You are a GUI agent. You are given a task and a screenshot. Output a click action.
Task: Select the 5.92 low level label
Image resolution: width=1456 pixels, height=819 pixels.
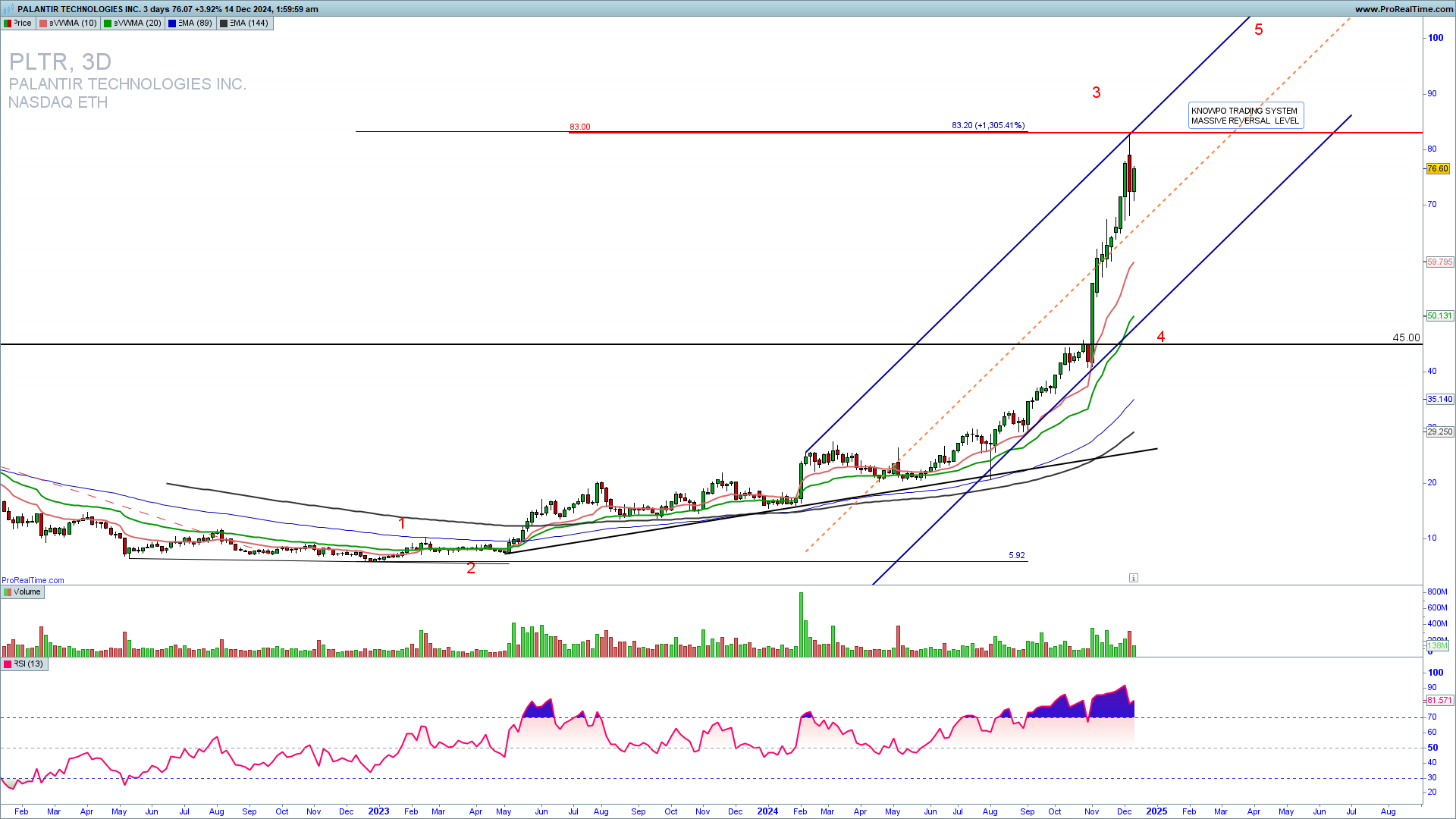(1017, 556)
